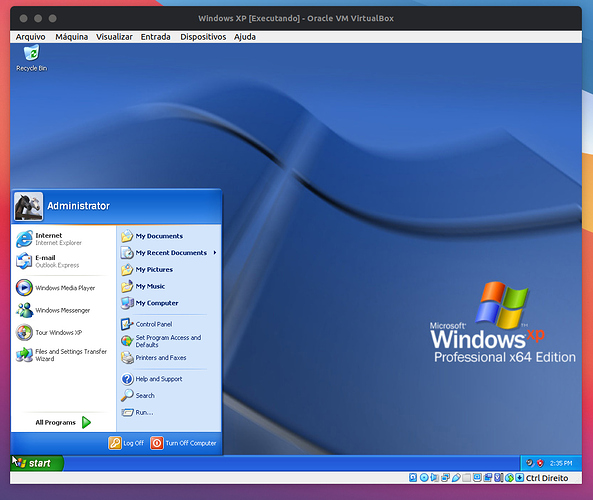
Task: Click the Log Off button
Action: coord(126,443)
